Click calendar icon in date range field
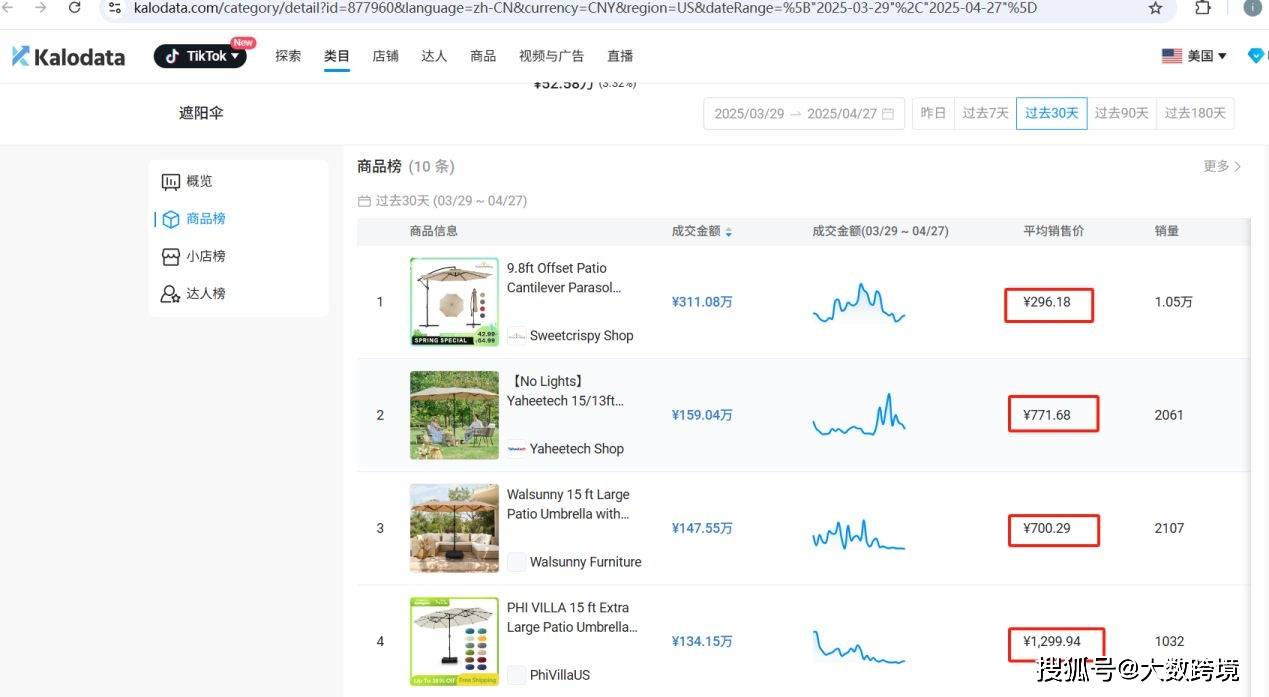1269x697 pixels. [888, 113]
